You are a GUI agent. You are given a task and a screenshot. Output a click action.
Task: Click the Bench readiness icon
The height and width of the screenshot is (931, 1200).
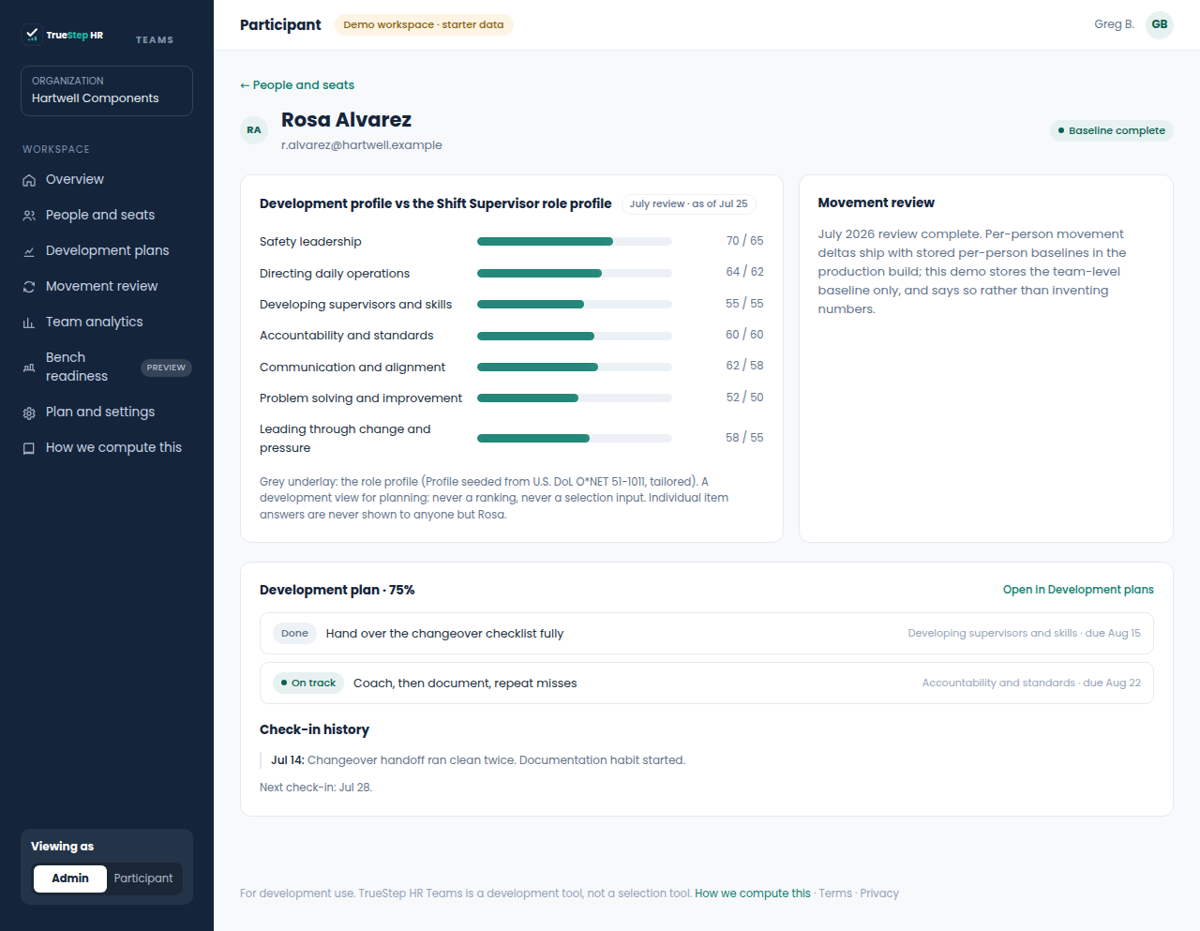pos(29,367)
